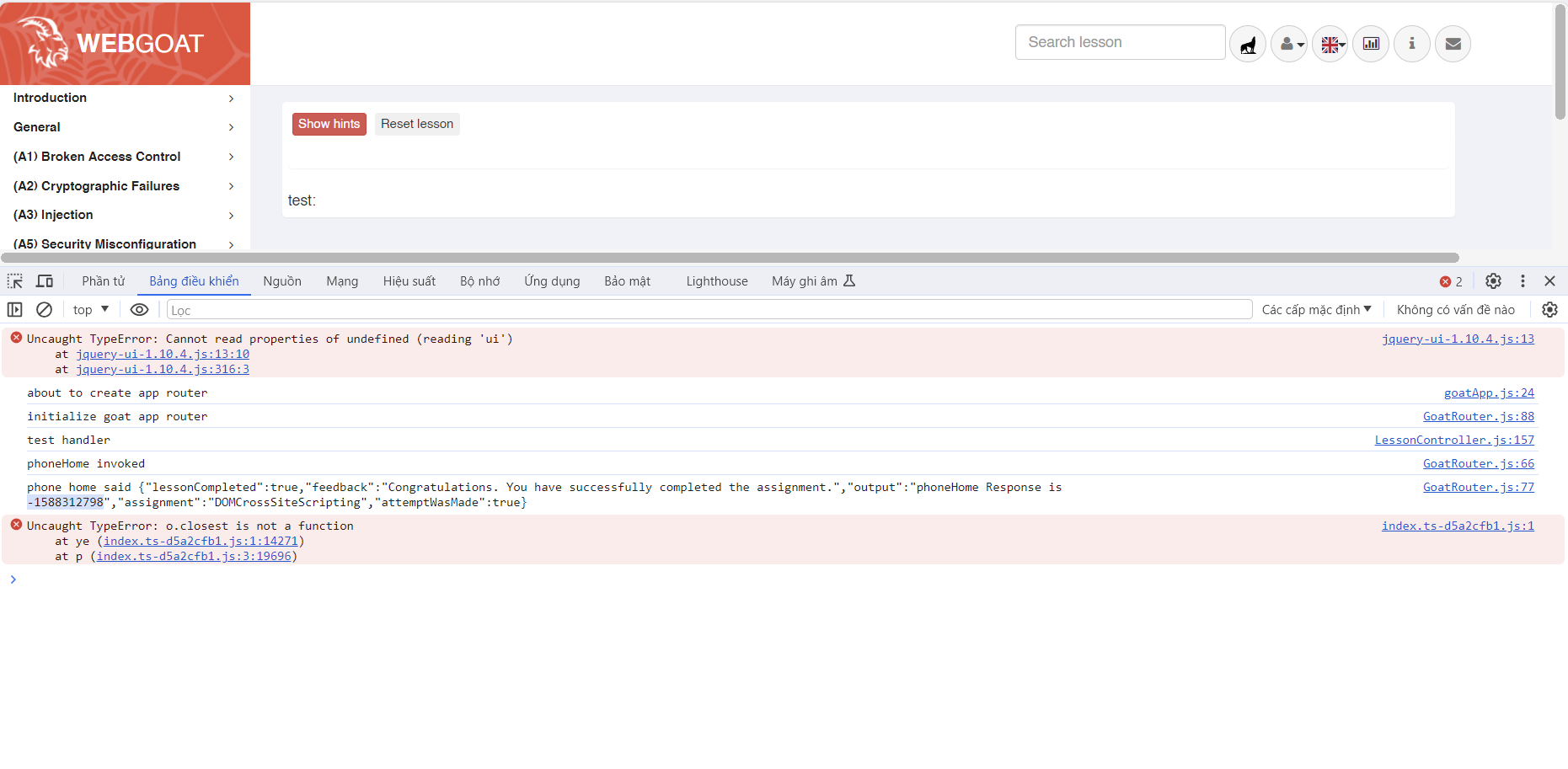Click the info about icon
This screenshot has width=1568, height=769.
point(1412,44)
